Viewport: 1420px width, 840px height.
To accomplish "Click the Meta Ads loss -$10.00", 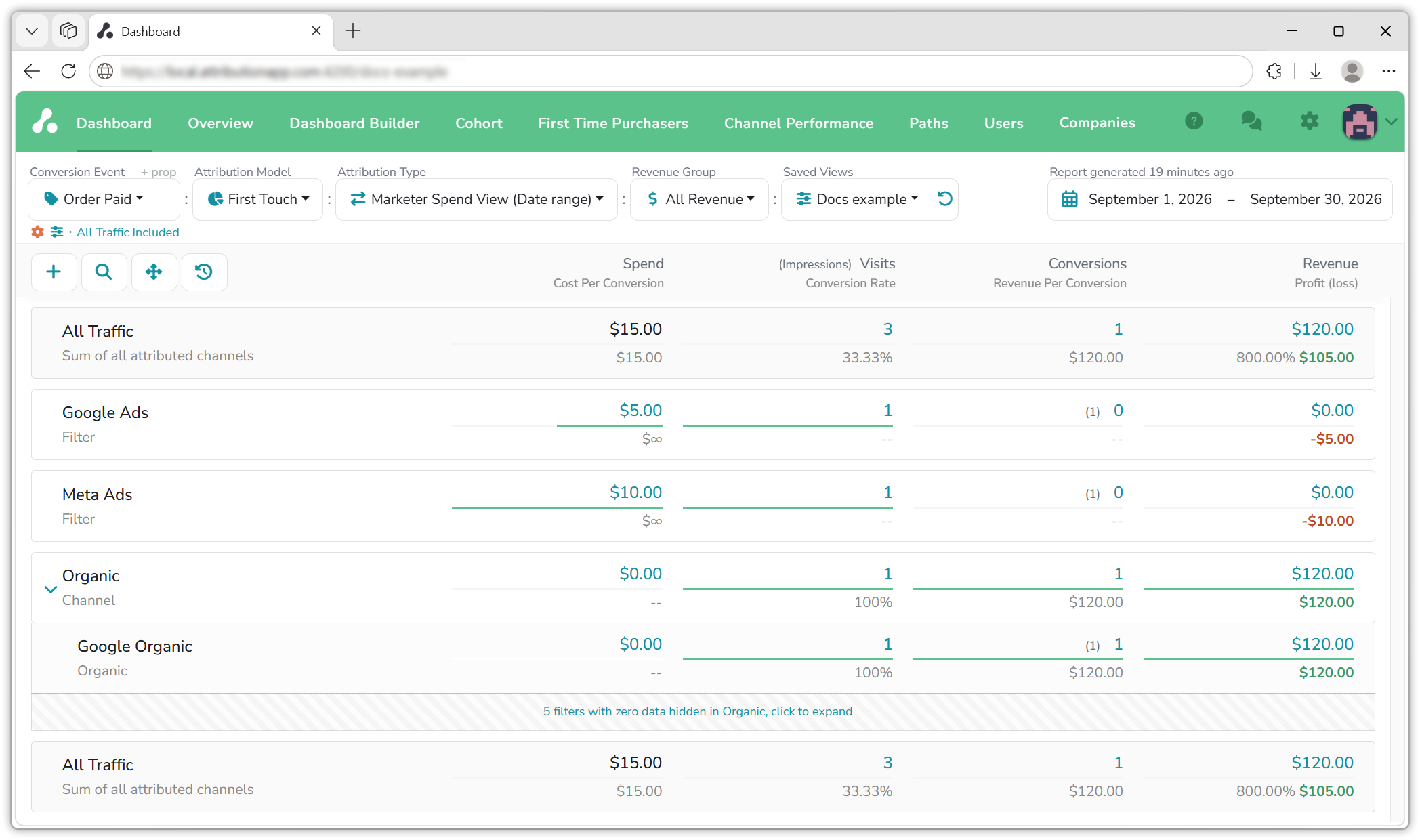I will pyautogui.click(x=1328, y=521).
